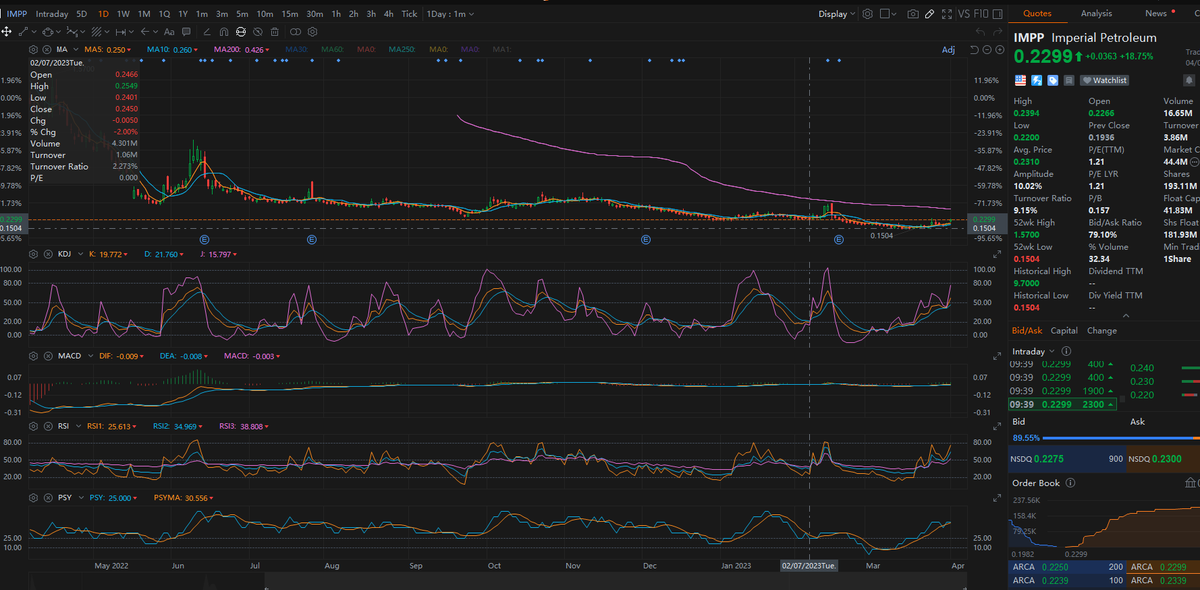Expand chart to full screen
Image resolution: width=1200 pixels, height=590 pixels.
[946, 14]
